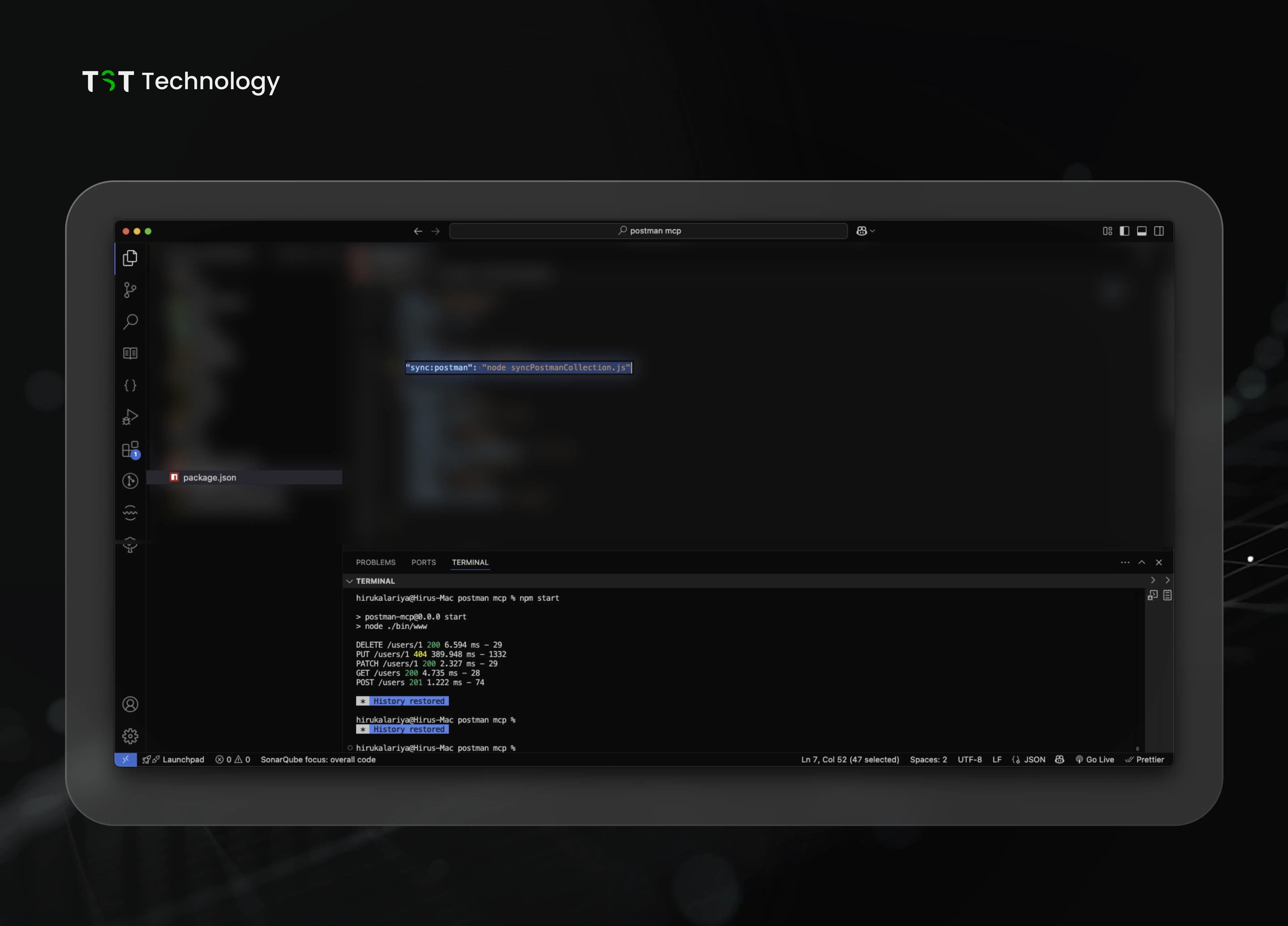Click the postman mcp command center search

(648, 231)
